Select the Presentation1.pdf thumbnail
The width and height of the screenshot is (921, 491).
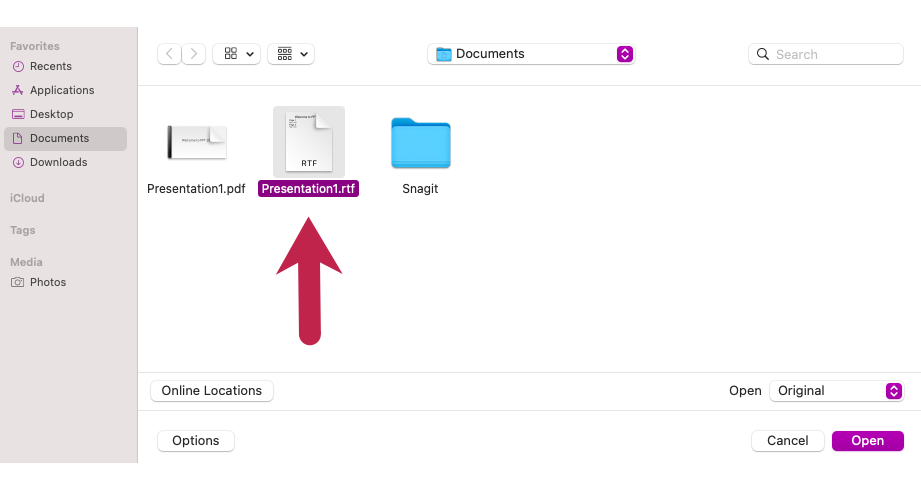197,143
